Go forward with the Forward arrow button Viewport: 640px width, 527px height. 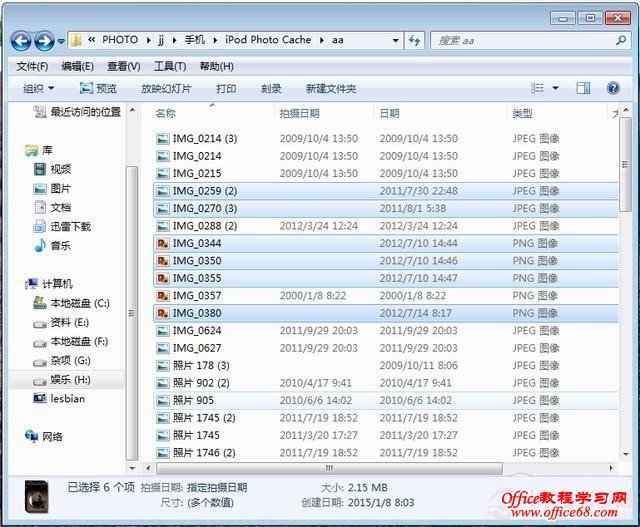pos(44,41)
